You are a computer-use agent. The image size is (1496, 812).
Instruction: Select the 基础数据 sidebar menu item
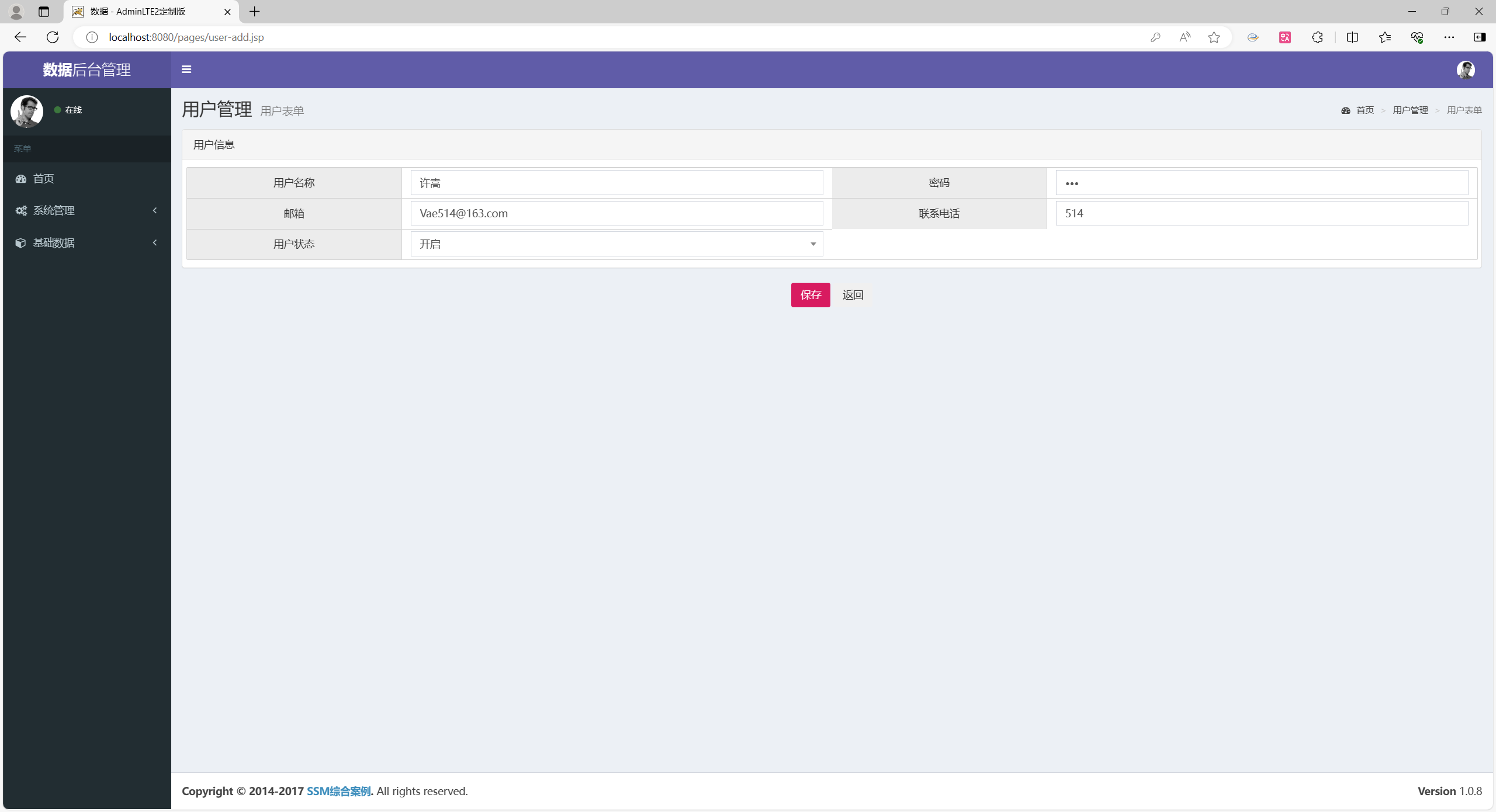tap(87, 242)
